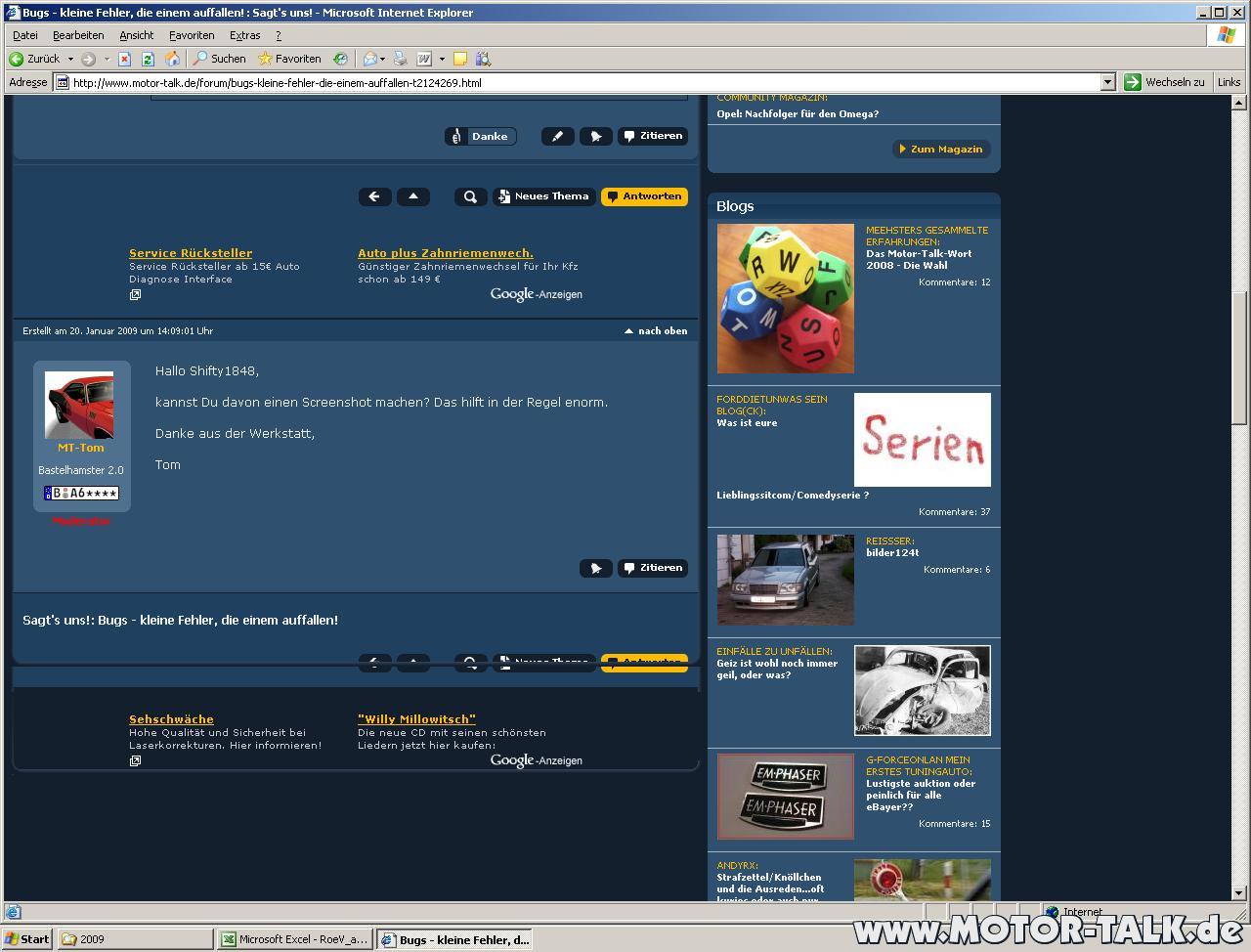Open MT-Tom's user profile name
This screenshot has width=1251, height=952.
click(81, 448)
